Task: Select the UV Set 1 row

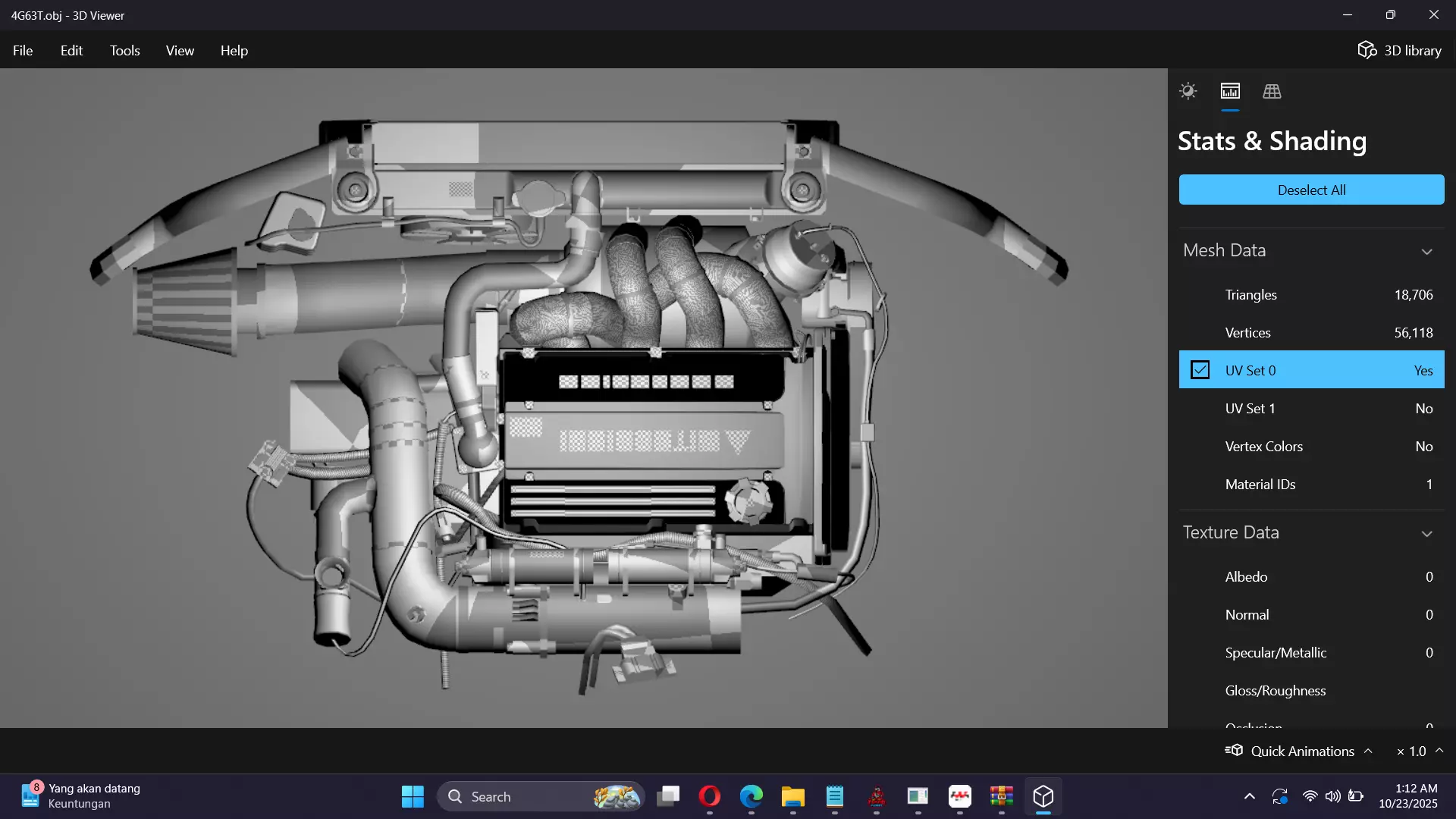Action: (x=1311, y=408)
